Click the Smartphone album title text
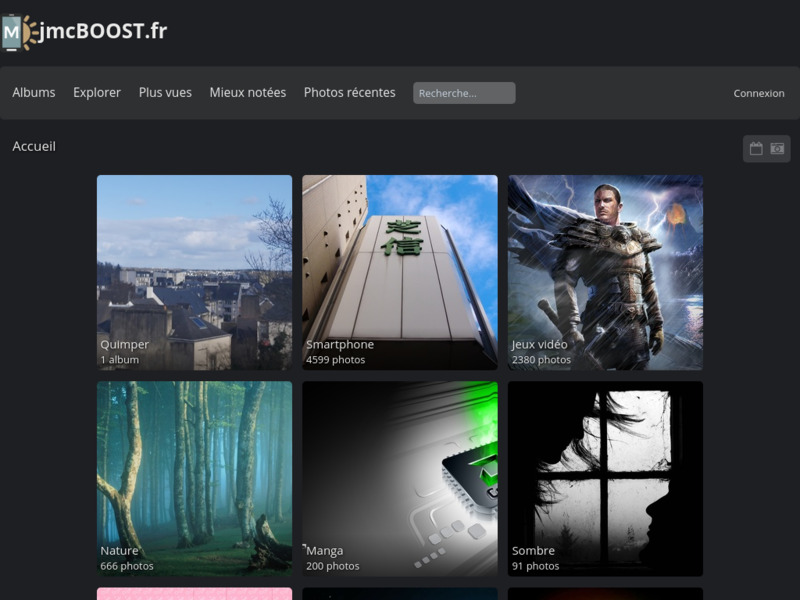Viewport: 800px width, 600px height. (x=340, y=345)
